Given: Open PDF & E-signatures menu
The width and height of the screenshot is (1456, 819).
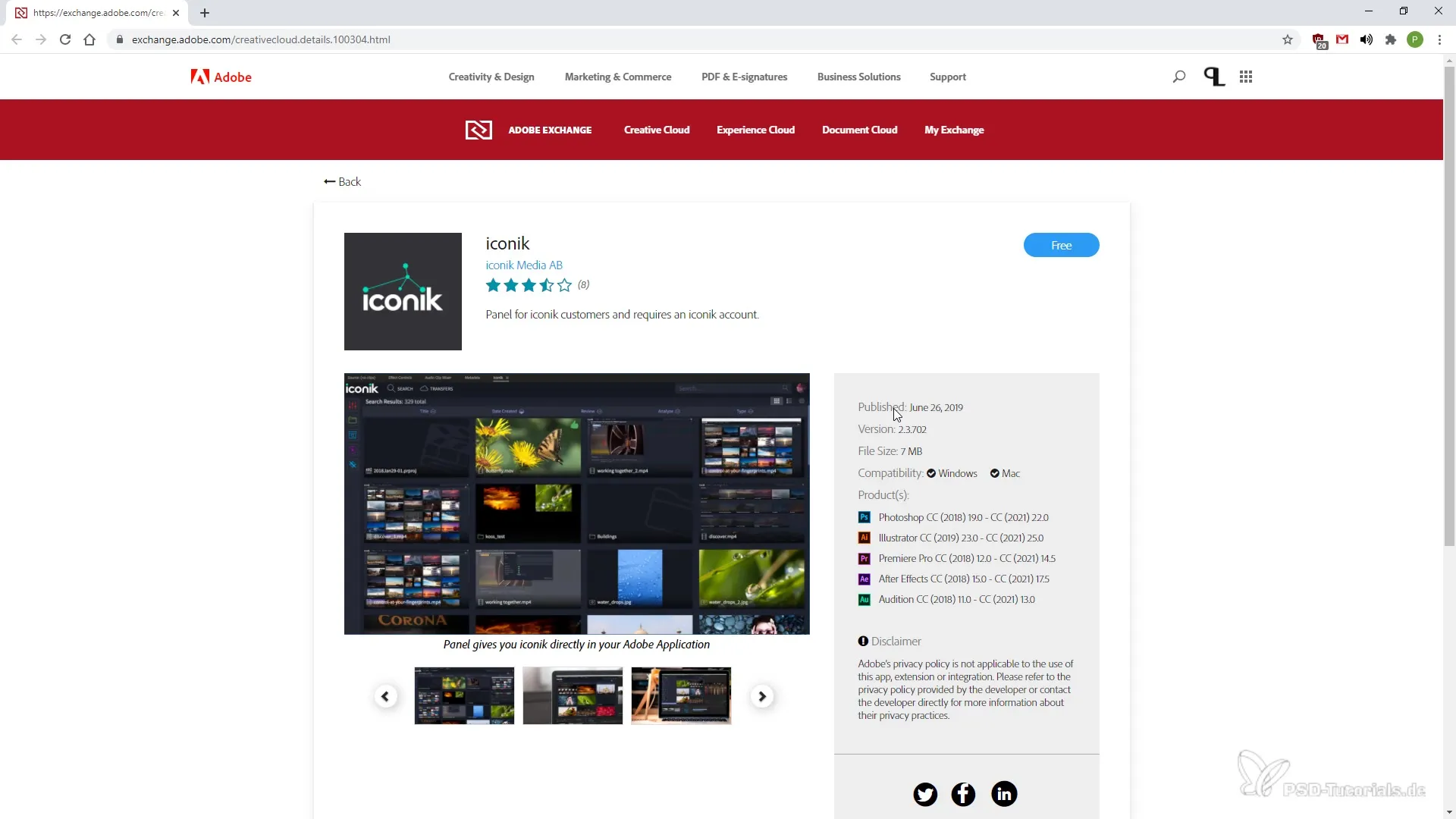Looking at the screenshot, I should pos(744,77).
